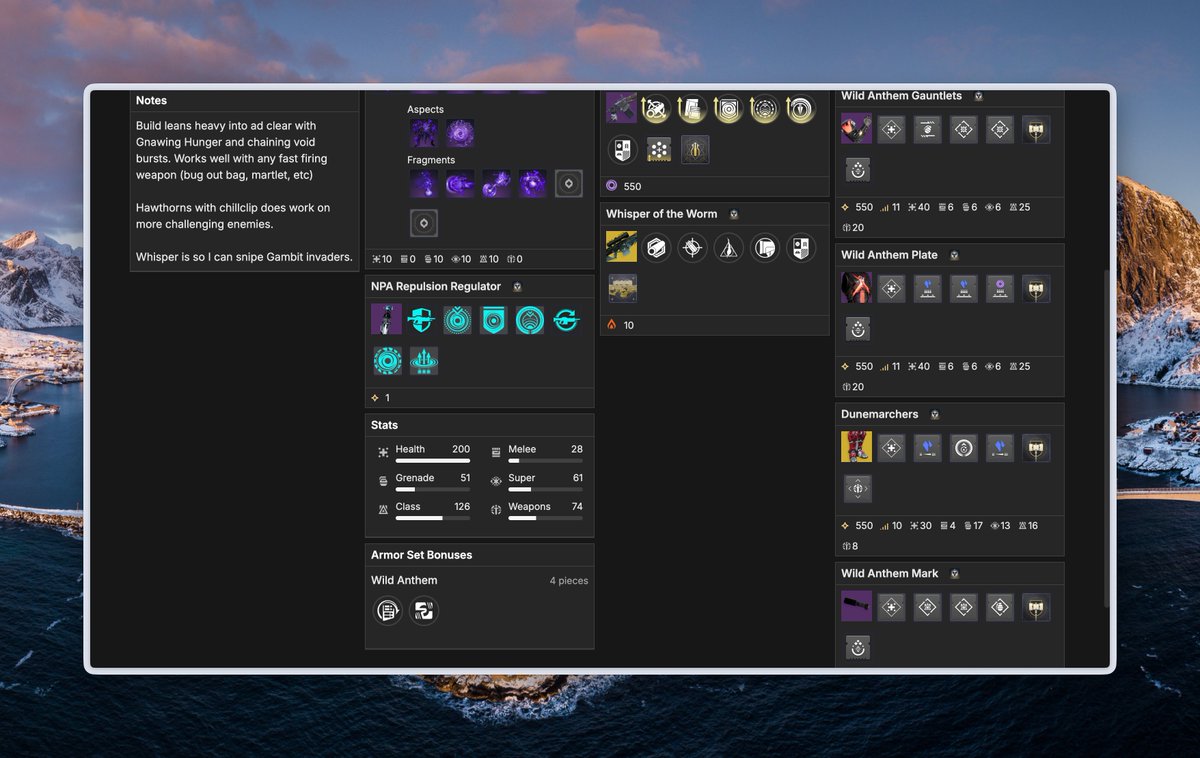Open the NPA Repulsion Regulator item thumbnail
This screenshot has width=1200, height=758.
point(386,319)
